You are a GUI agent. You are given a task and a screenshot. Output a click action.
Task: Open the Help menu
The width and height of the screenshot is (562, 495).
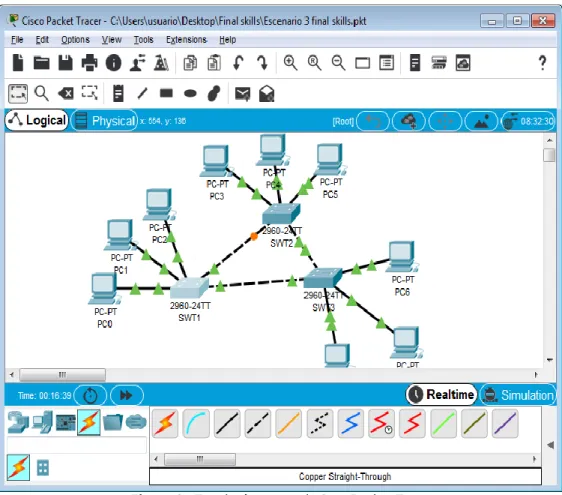tap(228, 39)
